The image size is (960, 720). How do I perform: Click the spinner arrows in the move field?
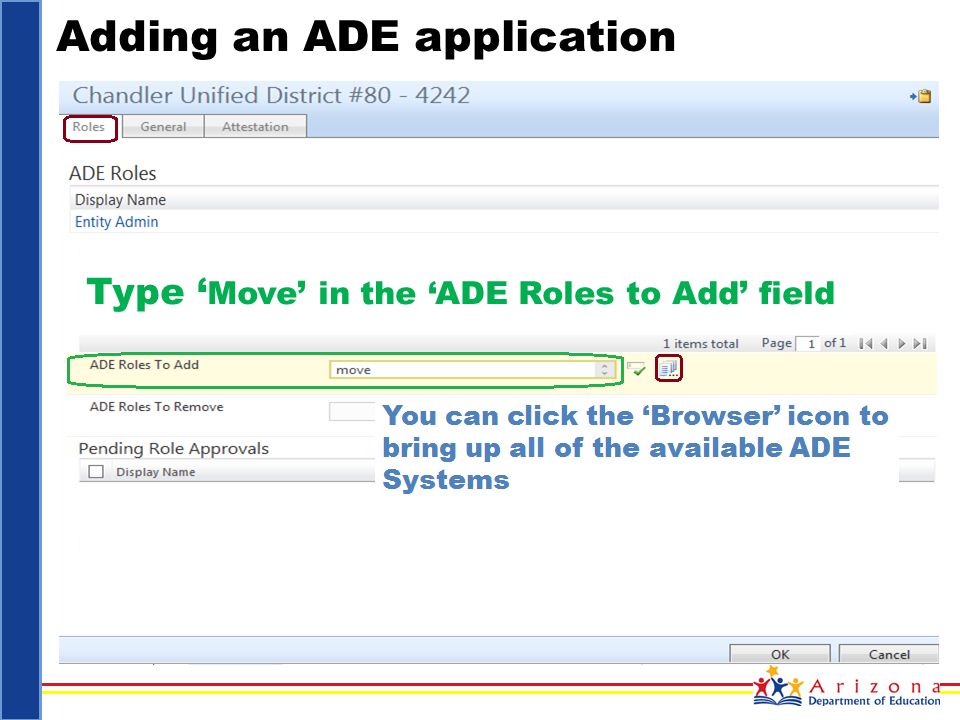point(604,370)
